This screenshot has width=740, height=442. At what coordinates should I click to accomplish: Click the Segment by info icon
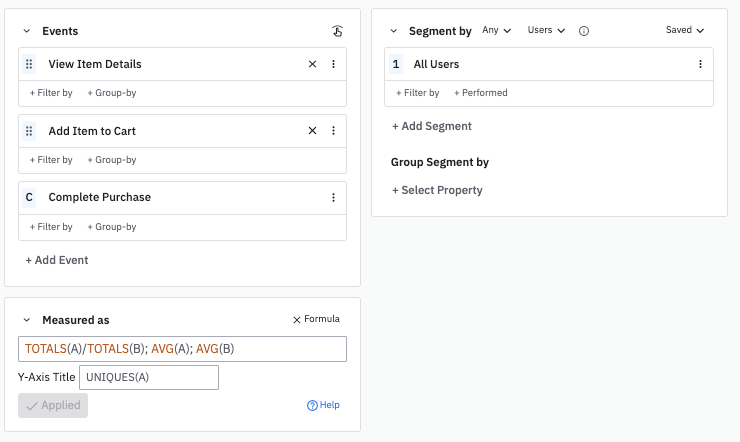[x=584, y=31]
